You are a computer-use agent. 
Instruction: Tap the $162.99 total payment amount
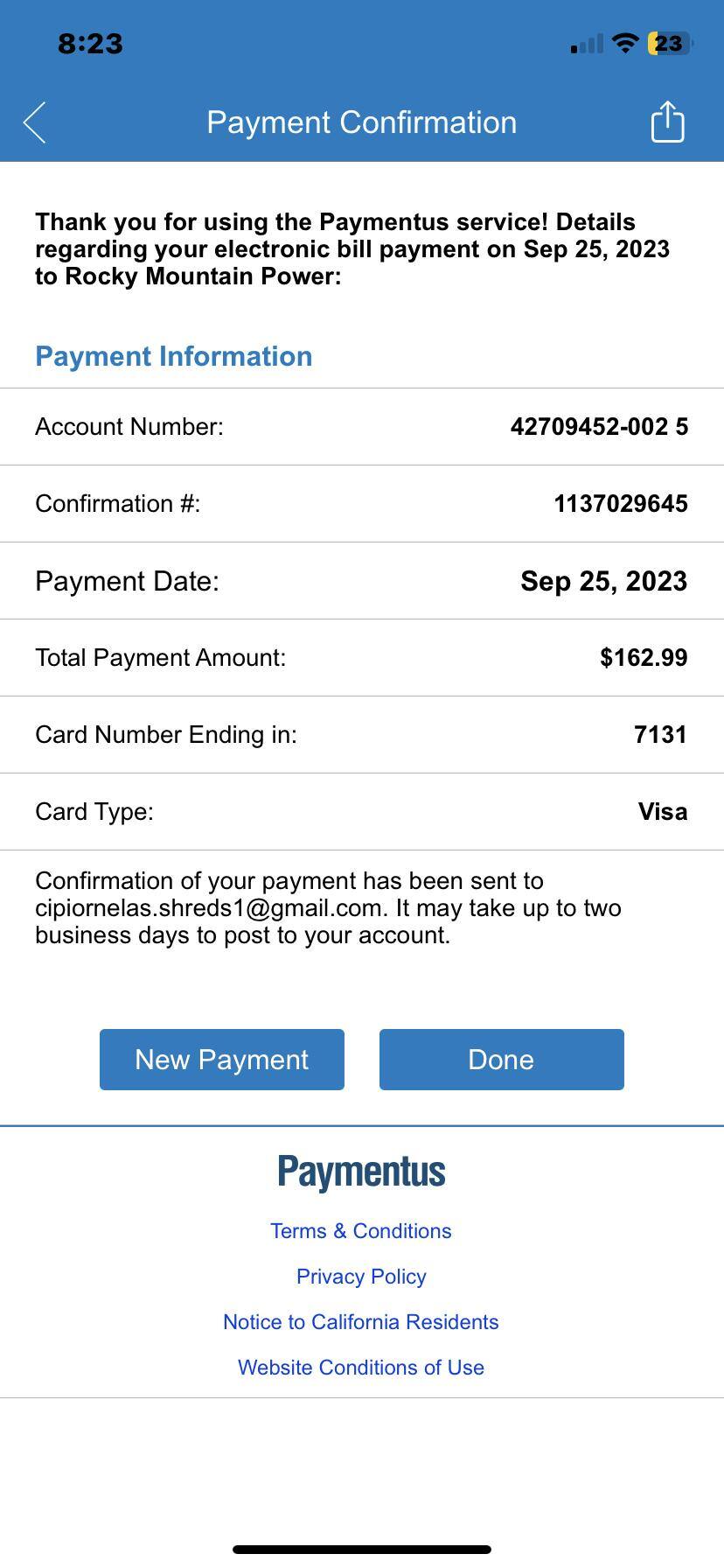click(644, 658)
